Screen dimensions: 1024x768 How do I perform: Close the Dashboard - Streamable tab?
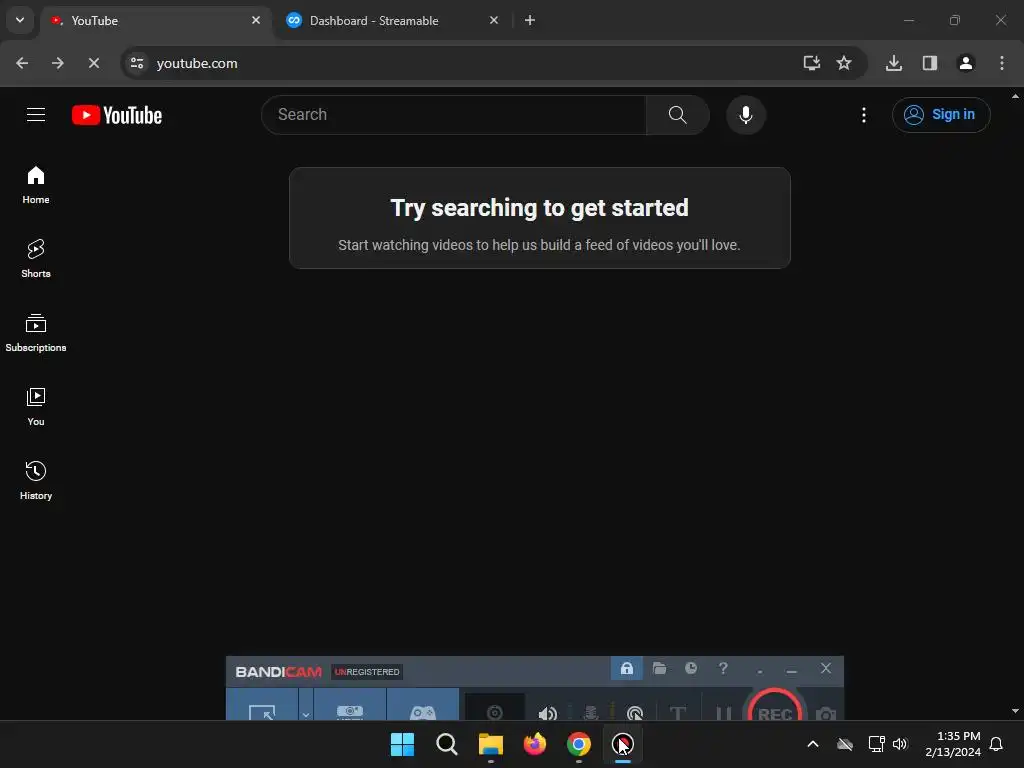[494, 20]
